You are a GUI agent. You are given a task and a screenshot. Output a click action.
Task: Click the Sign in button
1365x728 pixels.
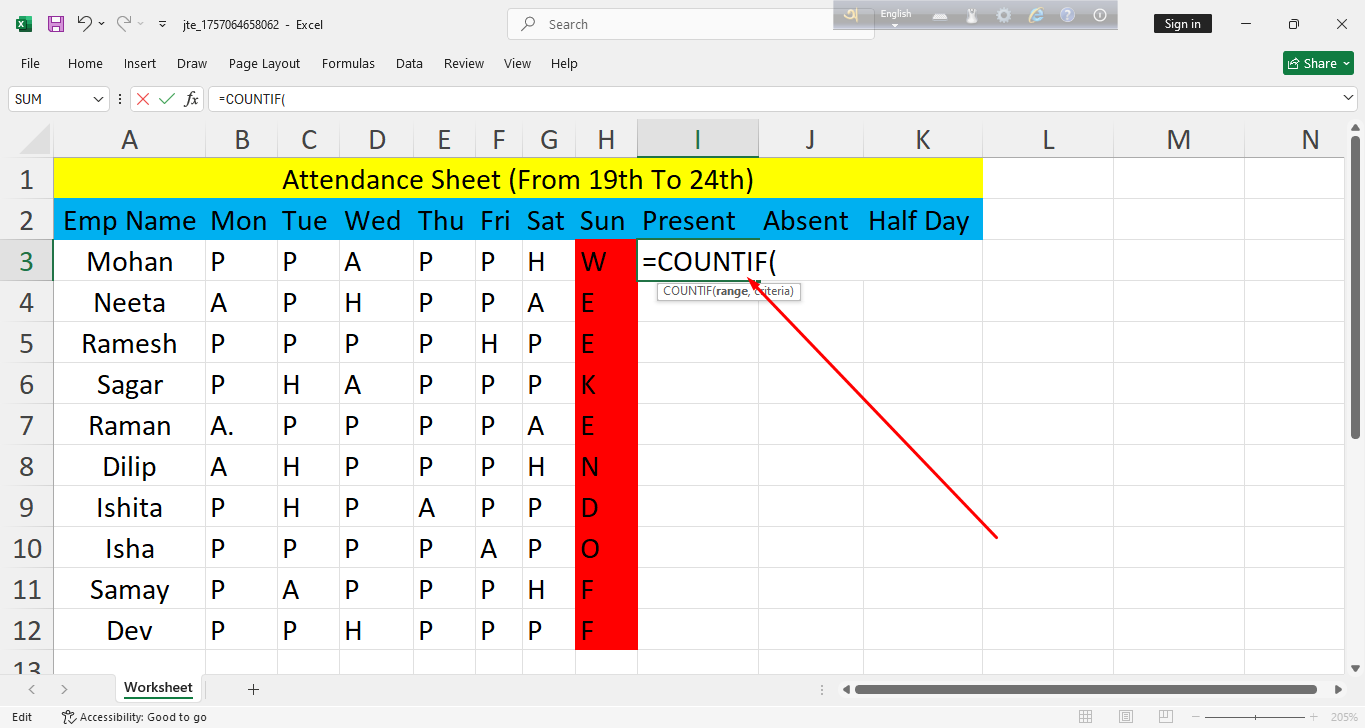point(1182,24)
